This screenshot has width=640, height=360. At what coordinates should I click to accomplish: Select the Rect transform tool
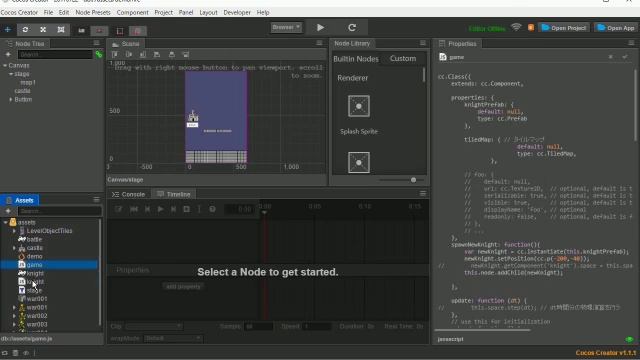pyautogui.click(x=61, y=29)
